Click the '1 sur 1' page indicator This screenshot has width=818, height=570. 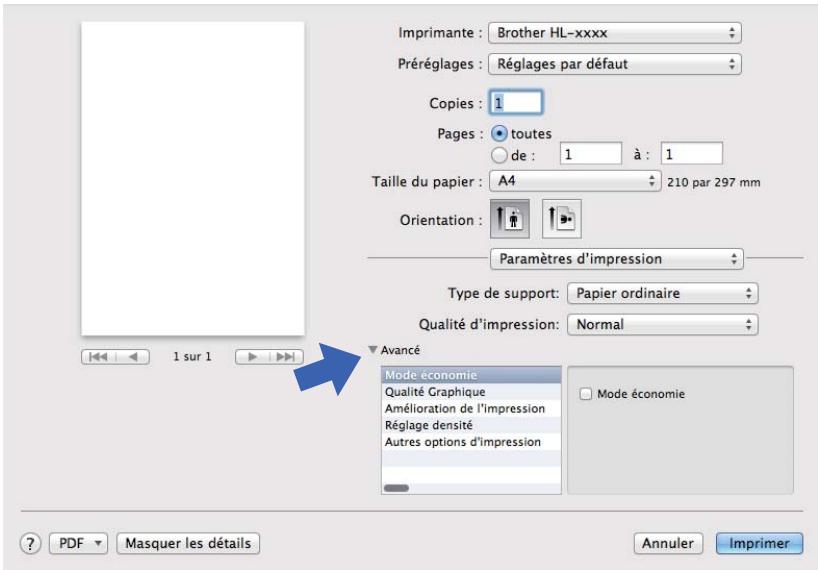[193, 357]
